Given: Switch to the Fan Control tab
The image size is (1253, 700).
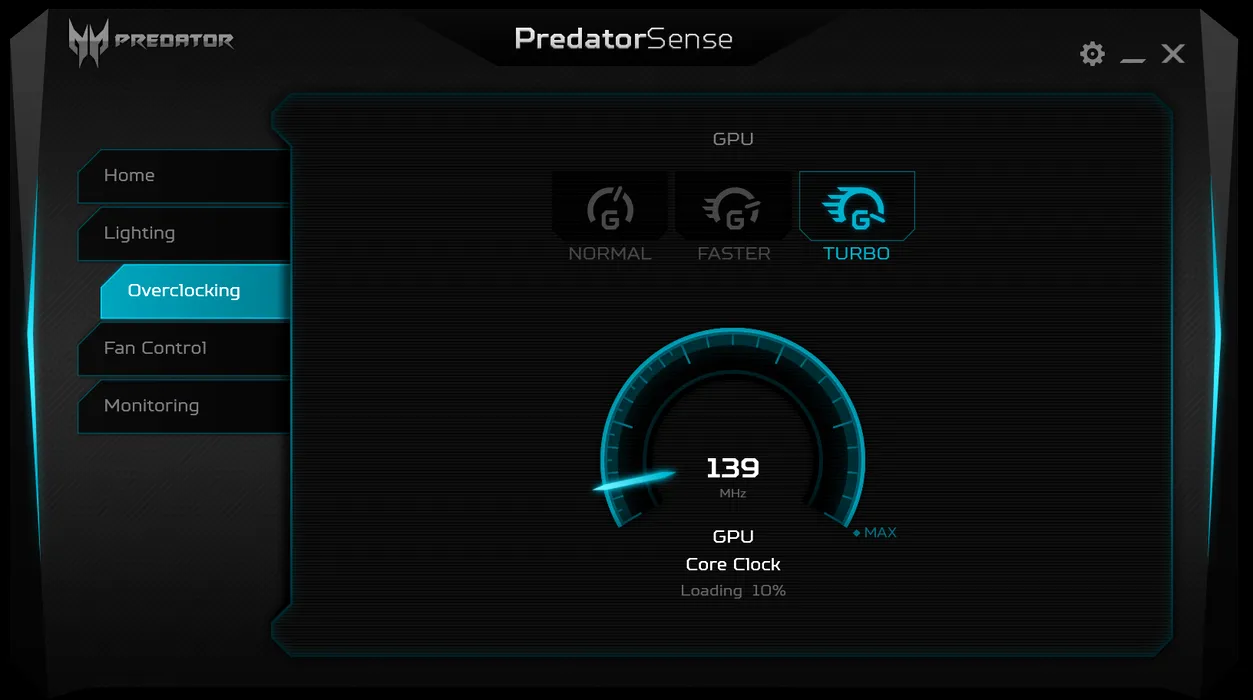Looking at the screenshot, I should [x=184, y=348].
